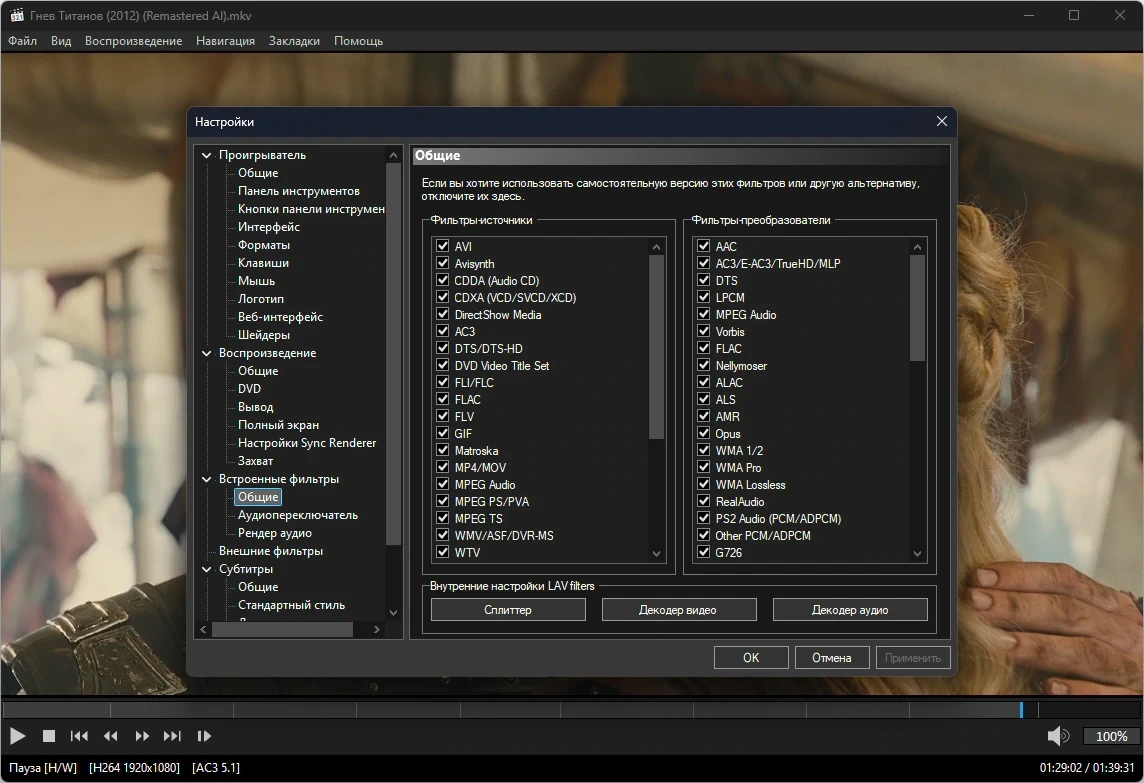Click the Сплиттер button

point(508,609)
